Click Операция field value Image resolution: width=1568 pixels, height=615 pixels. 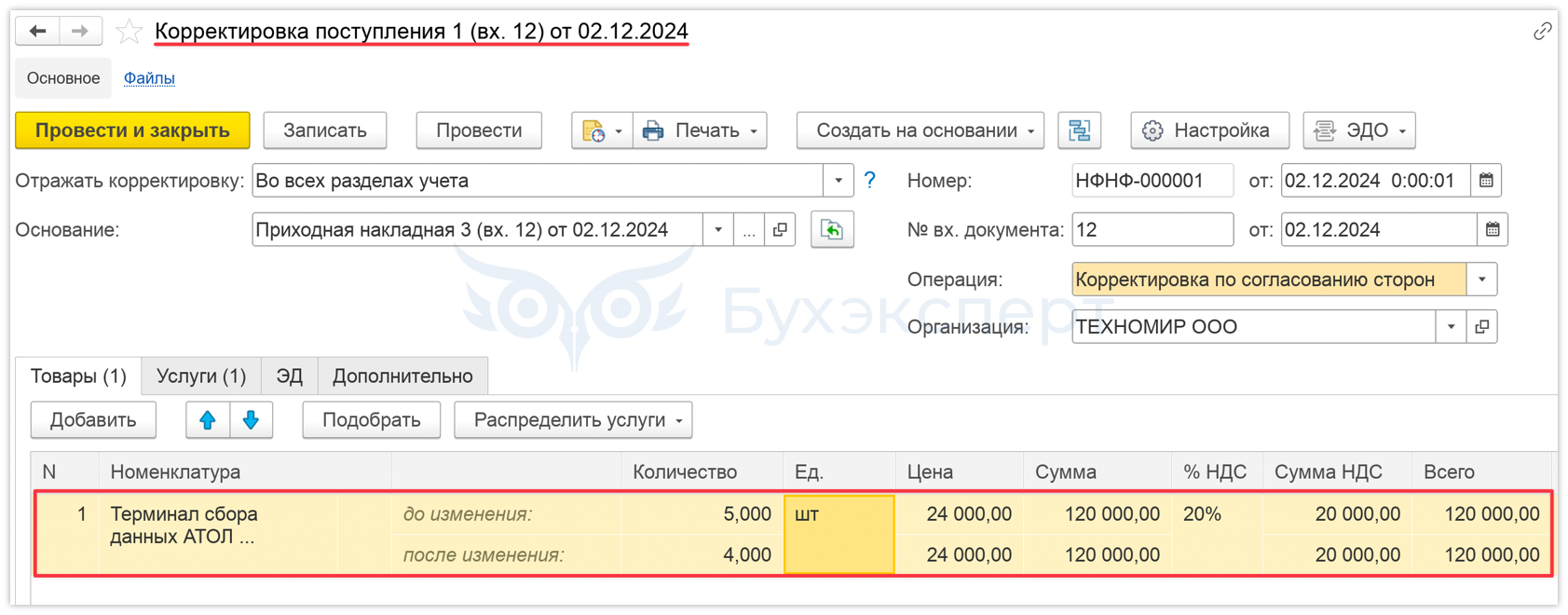pos(1269,280)
